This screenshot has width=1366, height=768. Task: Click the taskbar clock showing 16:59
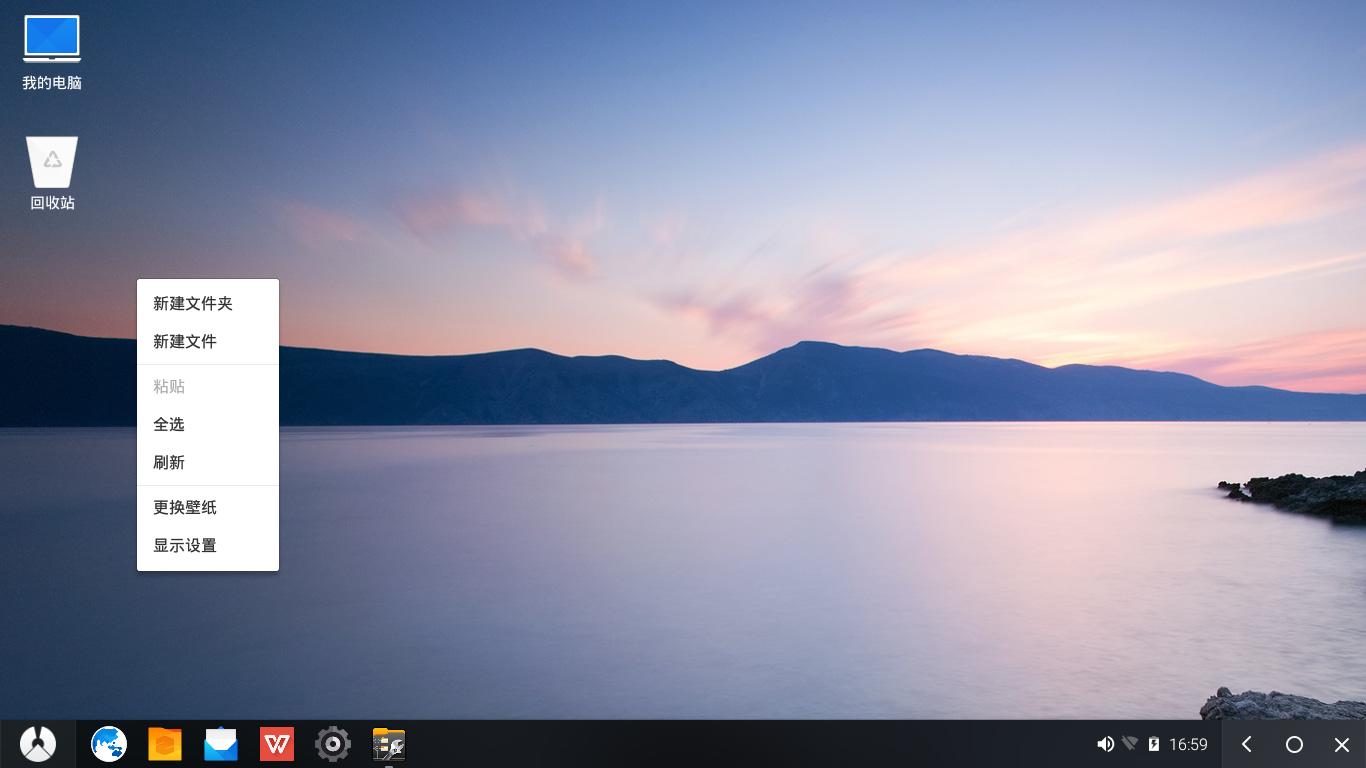tap(1188, 744)
